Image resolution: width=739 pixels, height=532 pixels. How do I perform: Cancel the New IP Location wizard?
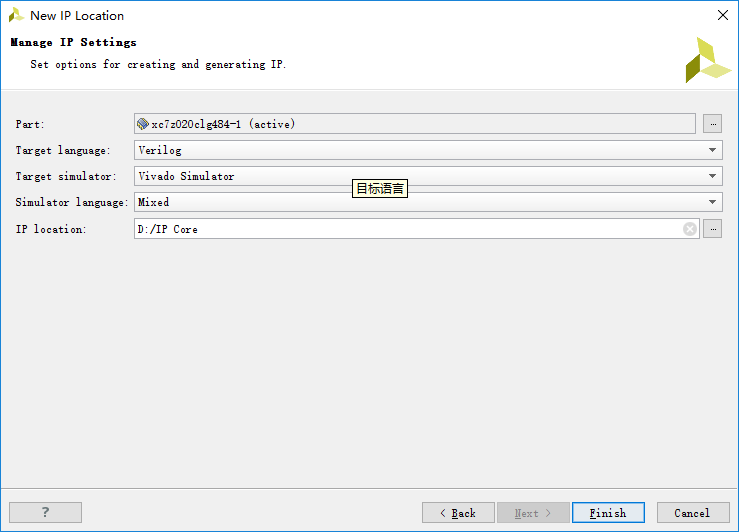click(693, 513)
